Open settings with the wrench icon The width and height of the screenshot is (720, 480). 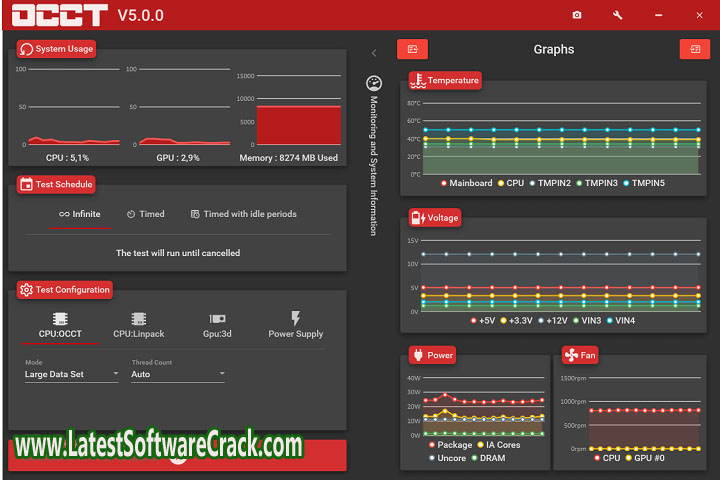[617, 15]
